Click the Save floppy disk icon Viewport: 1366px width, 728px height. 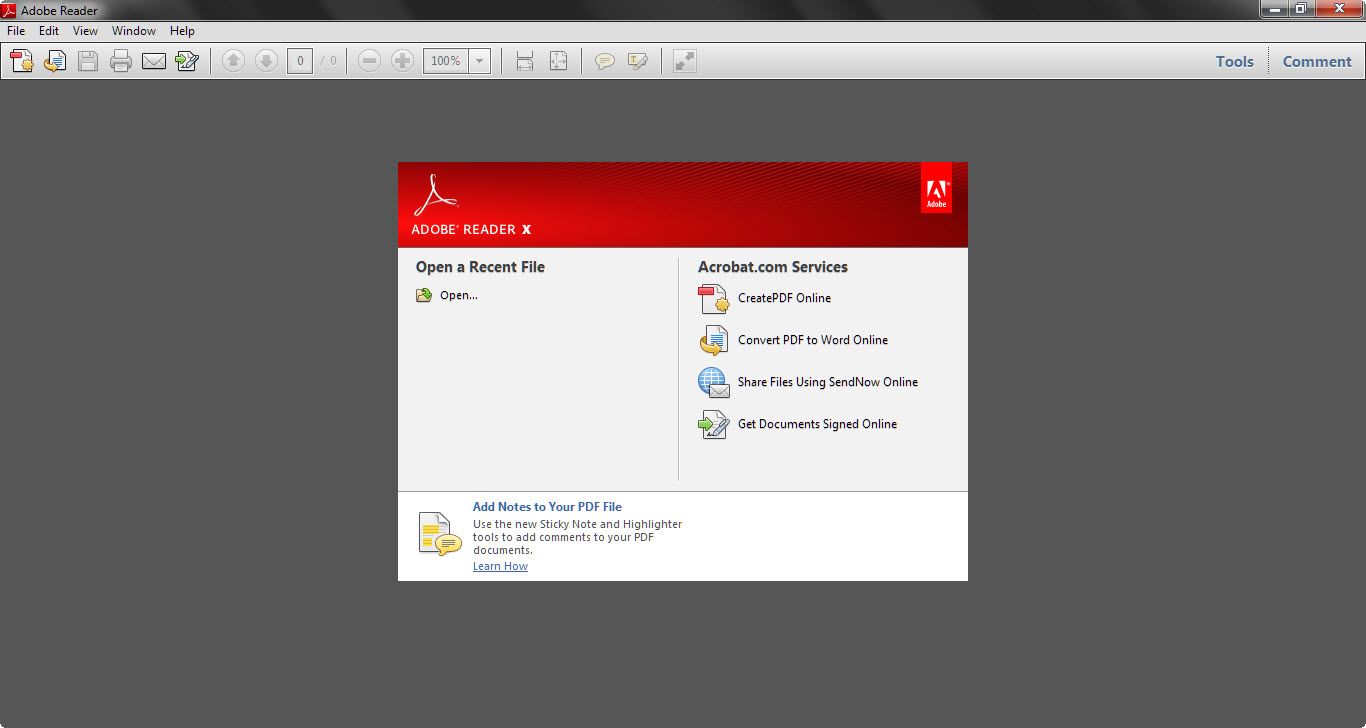88,61
